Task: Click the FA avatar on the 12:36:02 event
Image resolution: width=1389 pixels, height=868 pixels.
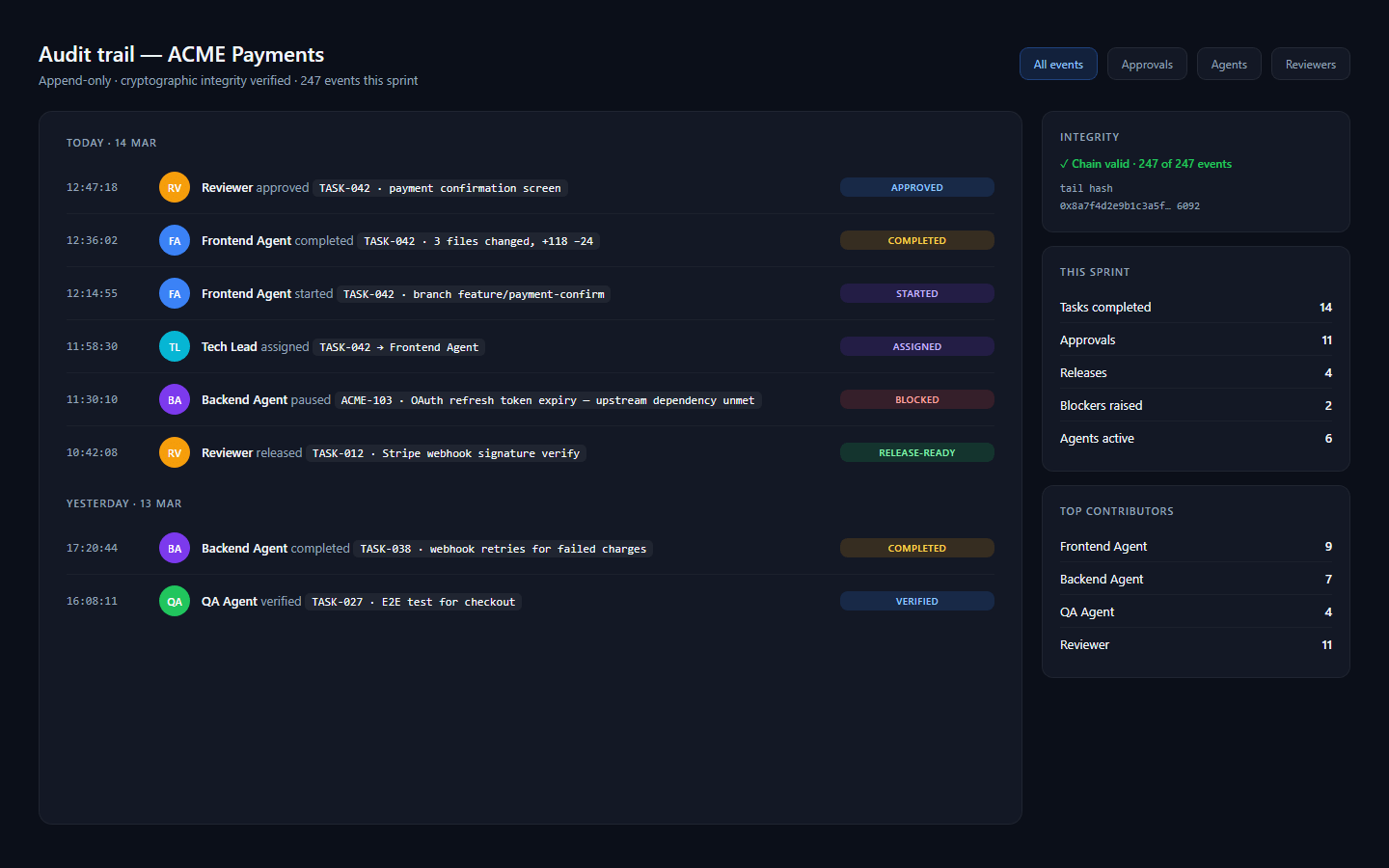Action: coord(175,240)
